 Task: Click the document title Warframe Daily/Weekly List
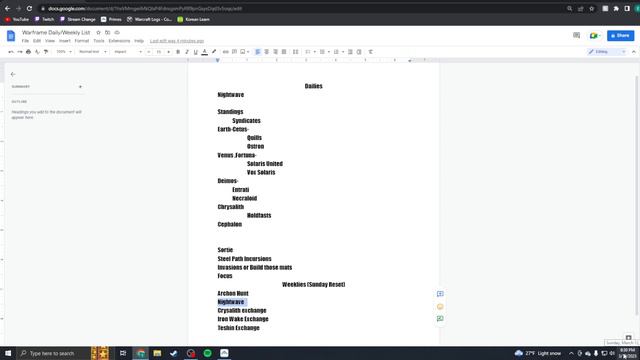click(x=56, y=32)
